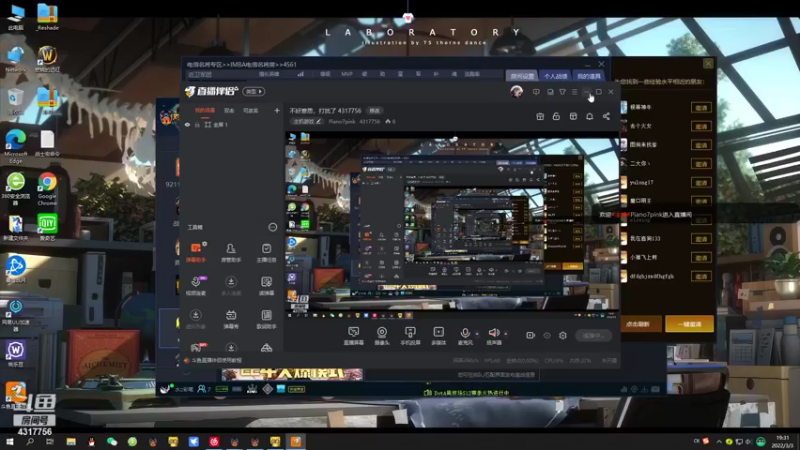Click the gift box icon beside the room title
Image resolution: width=800 pixels, height=450 pixels.
(540, 116)
